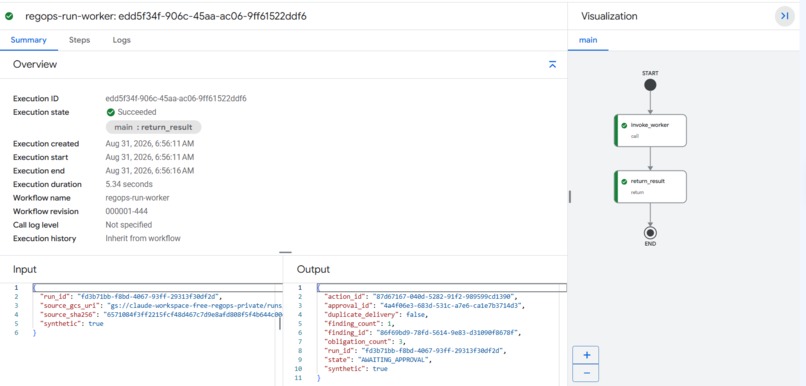Click the check icon on the invoke_worker node
The width and height of the screenshot is (806, 386).
point(624,125)
